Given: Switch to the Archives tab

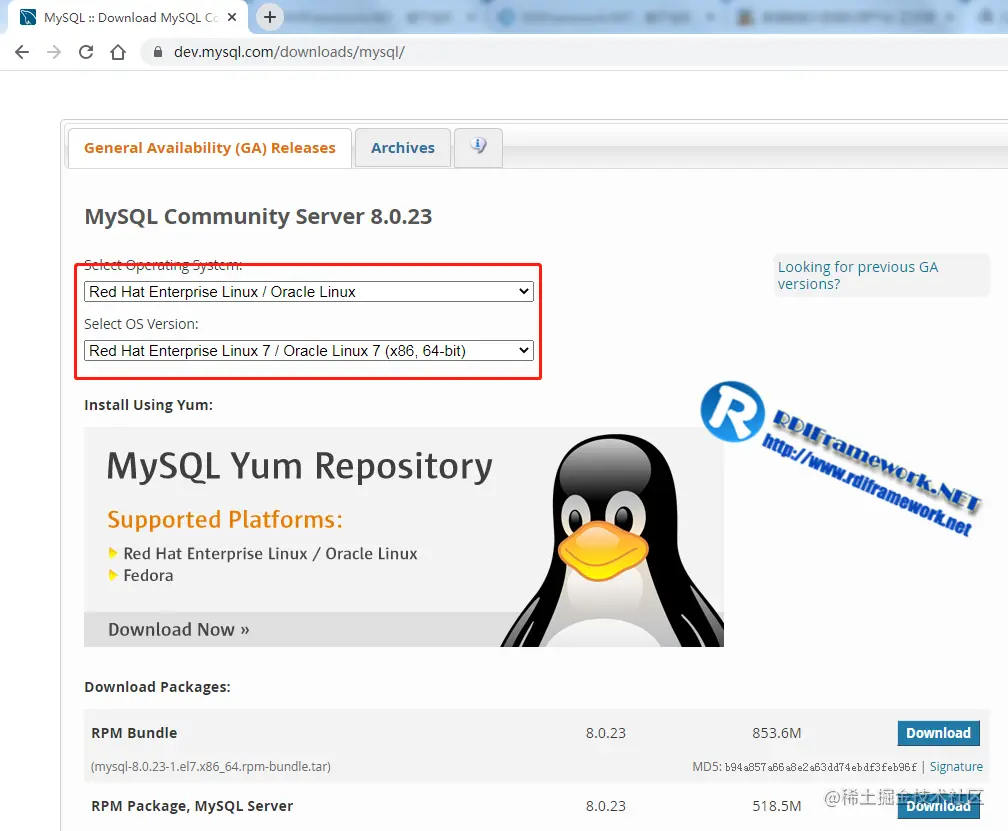Looking at the screenshot, I should (x=402, y=147).
